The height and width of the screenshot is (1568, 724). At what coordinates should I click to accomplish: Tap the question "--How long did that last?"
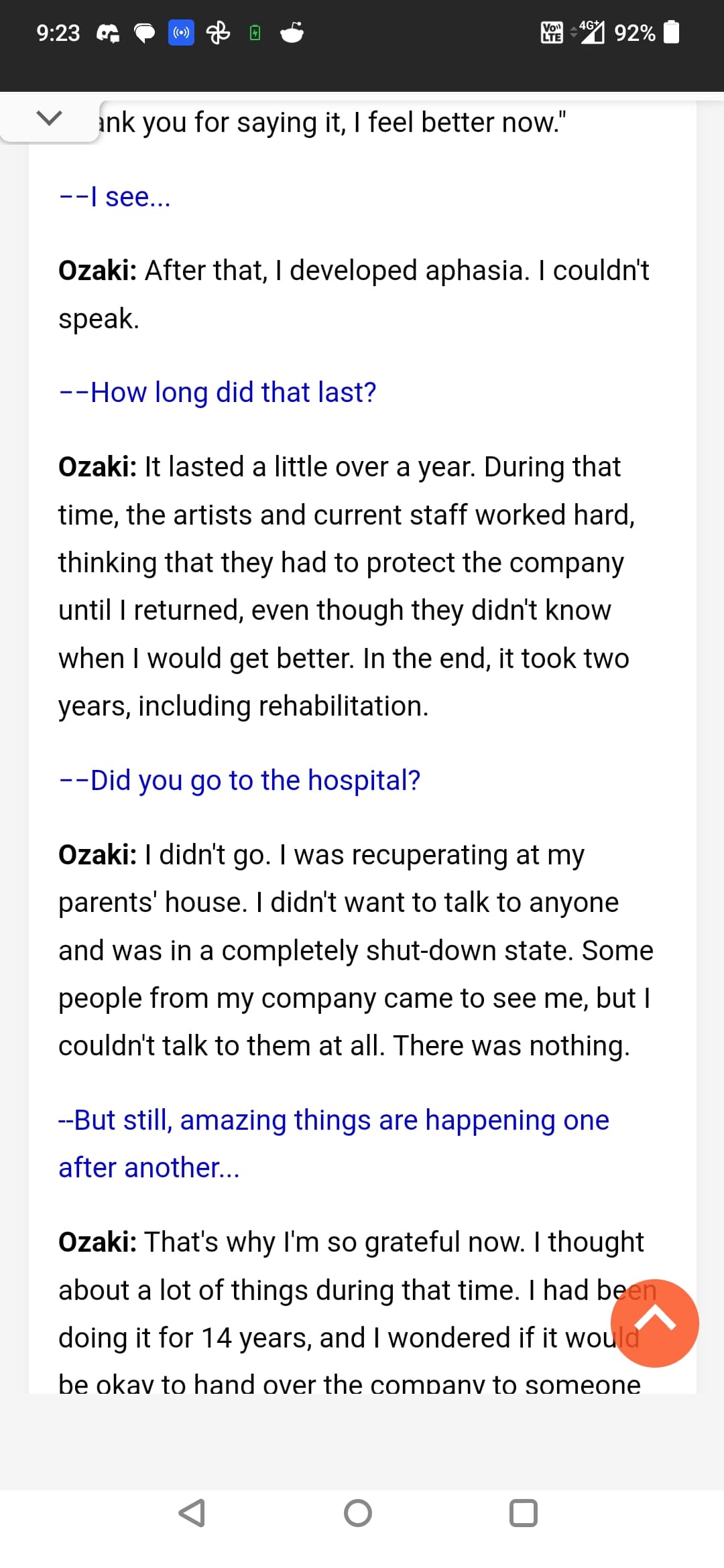pos(218,392)
